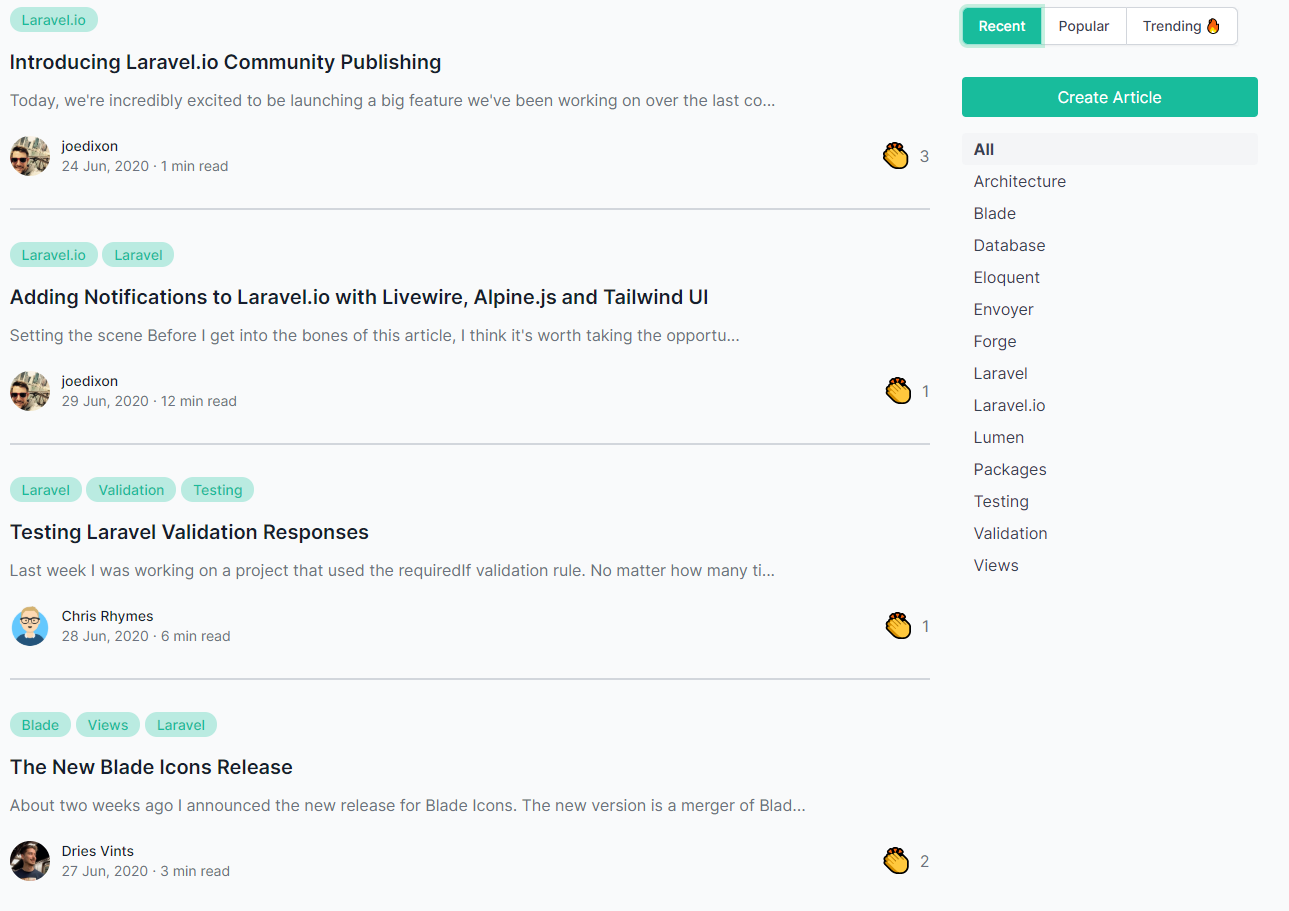1289x911 pixels.
Task: Click Laravel tag above Testing Validation article
Action: coord(46,490)
